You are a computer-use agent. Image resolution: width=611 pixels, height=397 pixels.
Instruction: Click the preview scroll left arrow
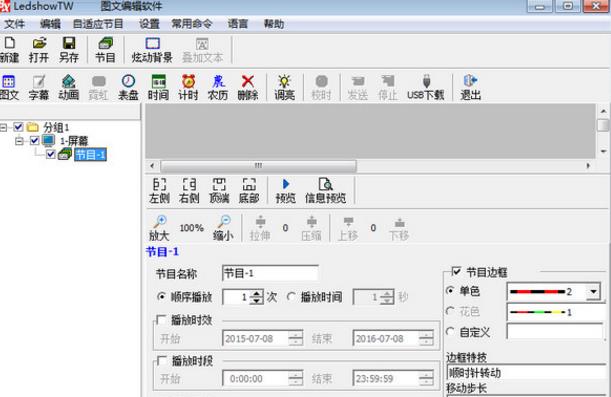tap(152, 166)
